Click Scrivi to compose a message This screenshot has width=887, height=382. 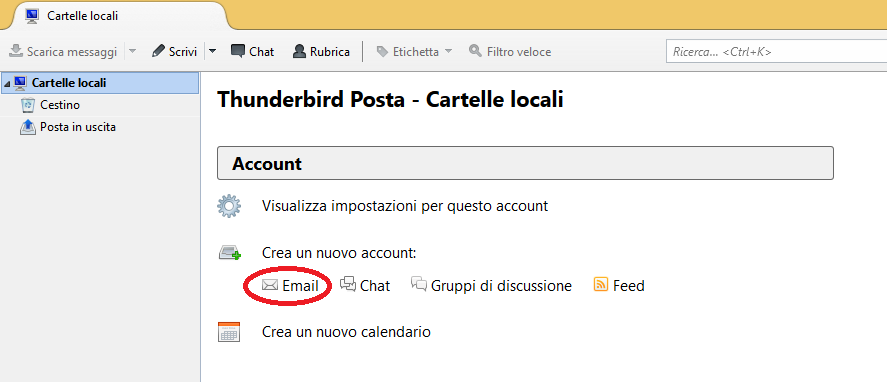[x=175, y=52]
